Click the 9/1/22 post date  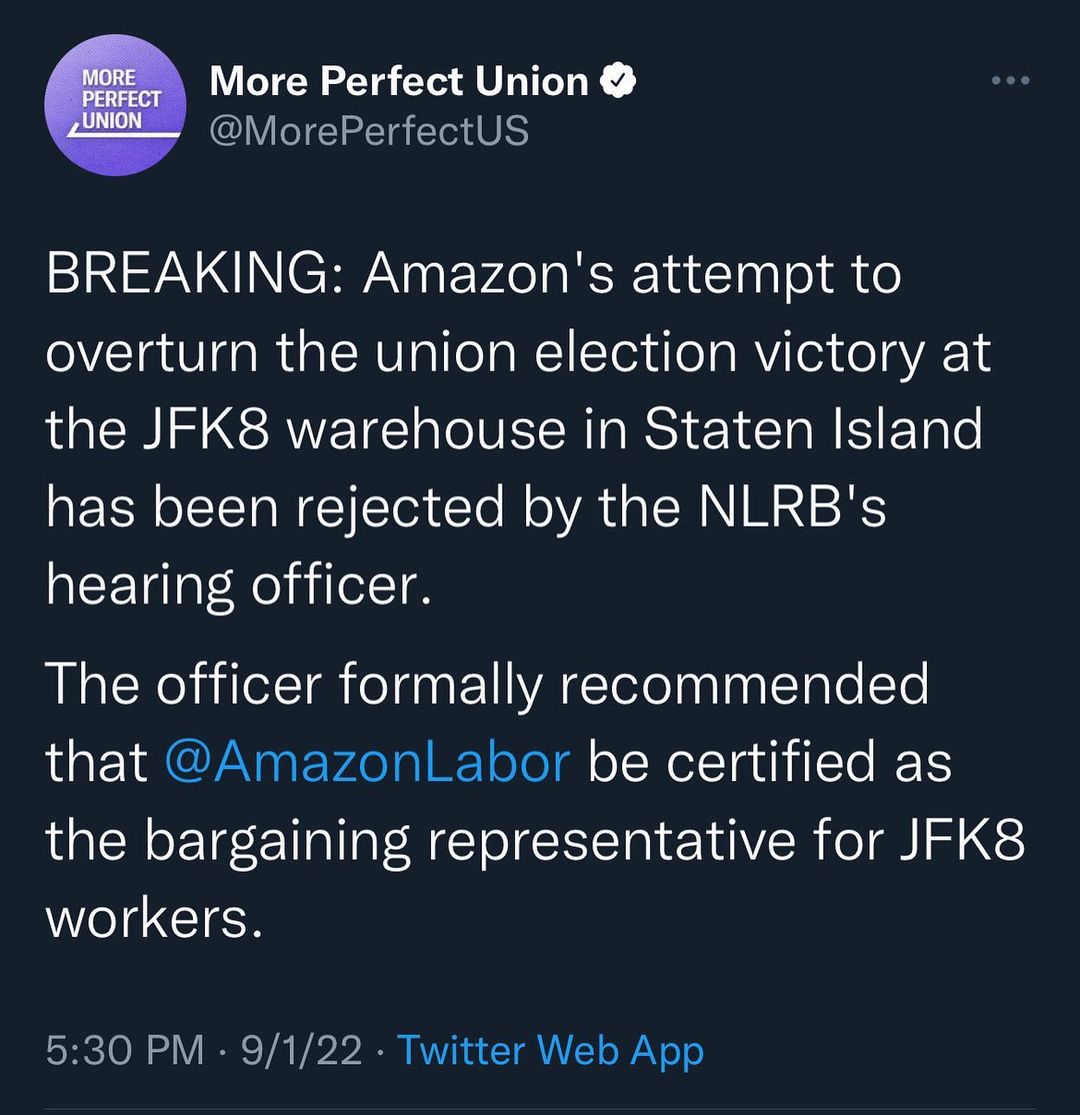click(302, 1051)
